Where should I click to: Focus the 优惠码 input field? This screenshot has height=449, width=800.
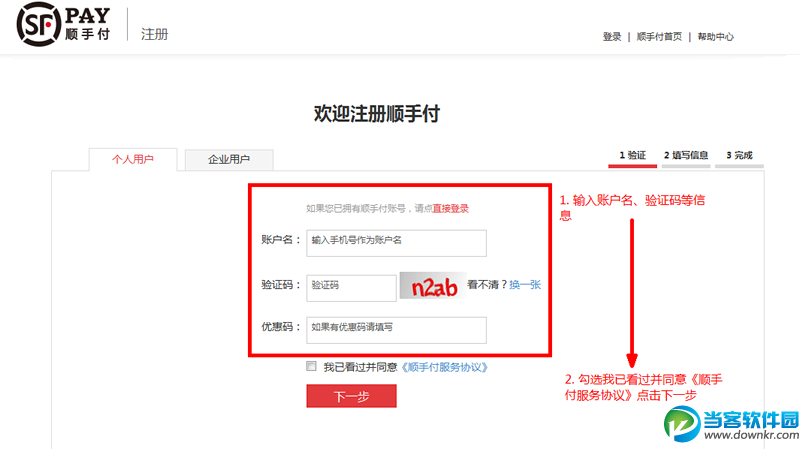click(396, 330)
